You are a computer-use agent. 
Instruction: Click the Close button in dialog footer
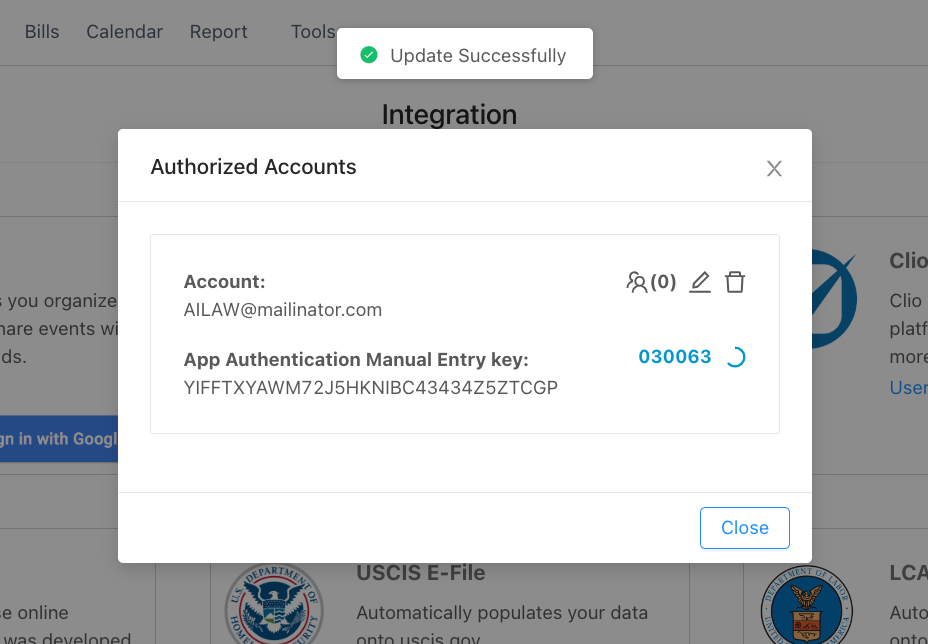pos(745,528)
